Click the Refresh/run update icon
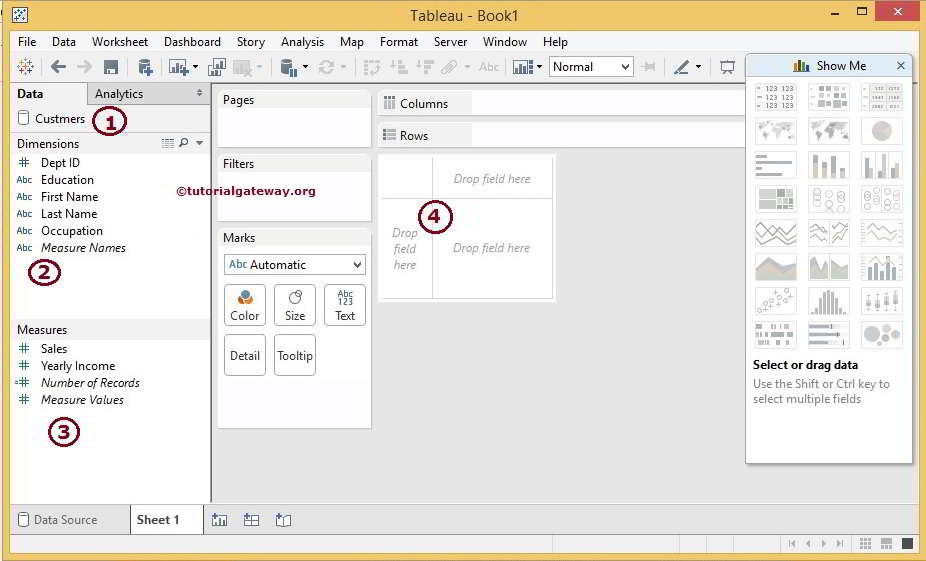The height and width of the screenshot is (561, 926). pos(327,67)
